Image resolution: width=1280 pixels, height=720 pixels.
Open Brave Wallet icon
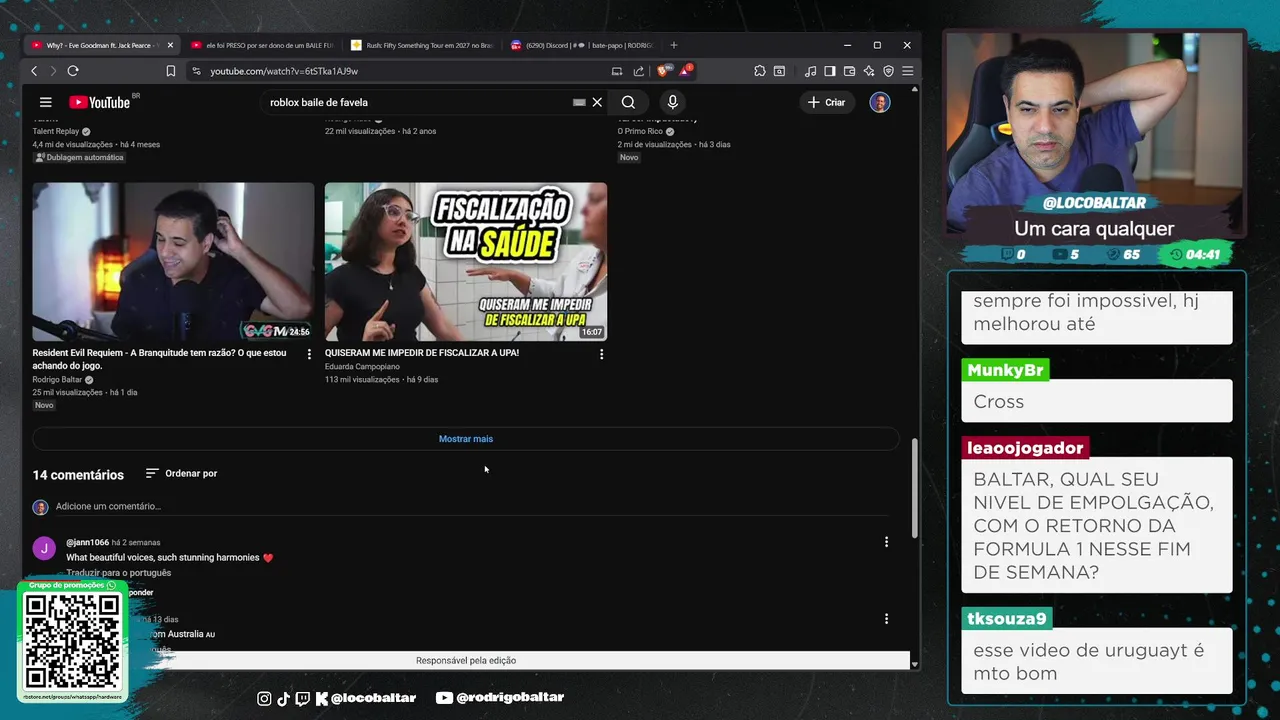849,71
